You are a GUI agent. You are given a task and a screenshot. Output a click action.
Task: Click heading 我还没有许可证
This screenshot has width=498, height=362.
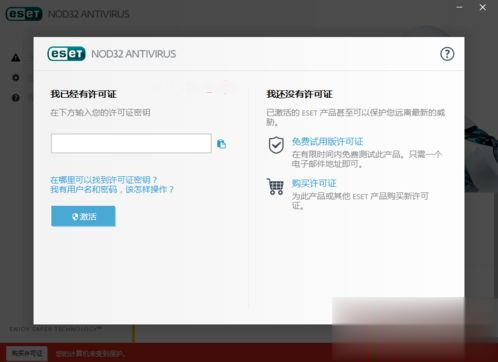[299, 94]
